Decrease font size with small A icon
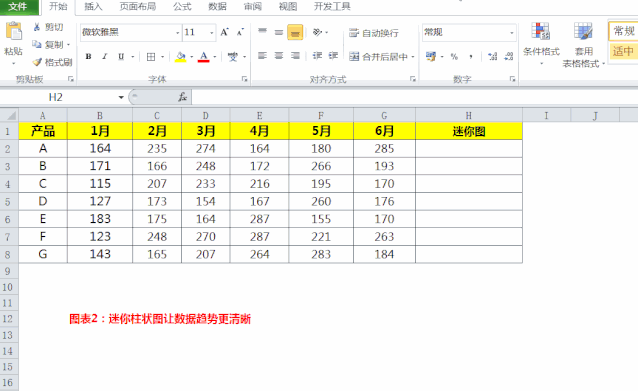This screenshot has height=391, width=638. pyautogui.click(x=240, y=32)
